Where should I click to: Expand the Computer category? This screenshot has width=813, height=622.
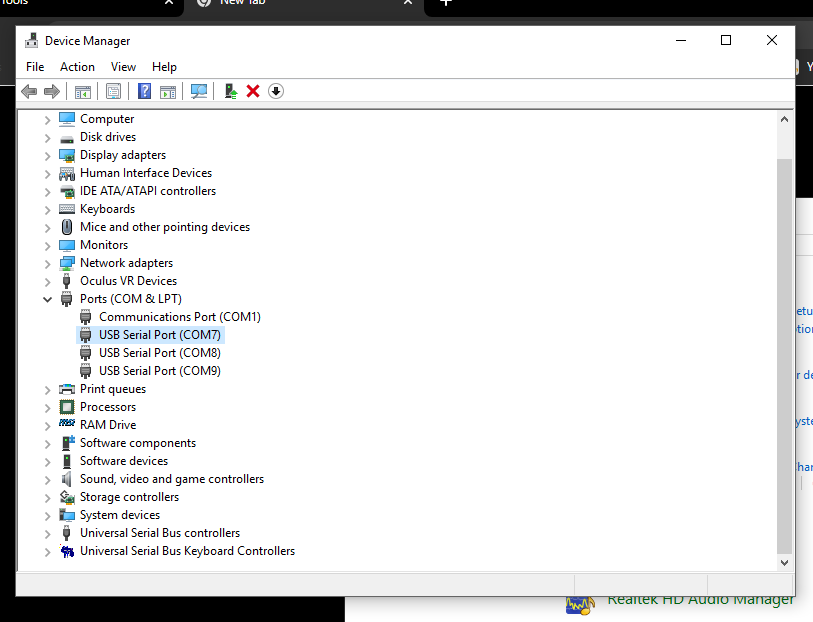[x=47, y=120]
